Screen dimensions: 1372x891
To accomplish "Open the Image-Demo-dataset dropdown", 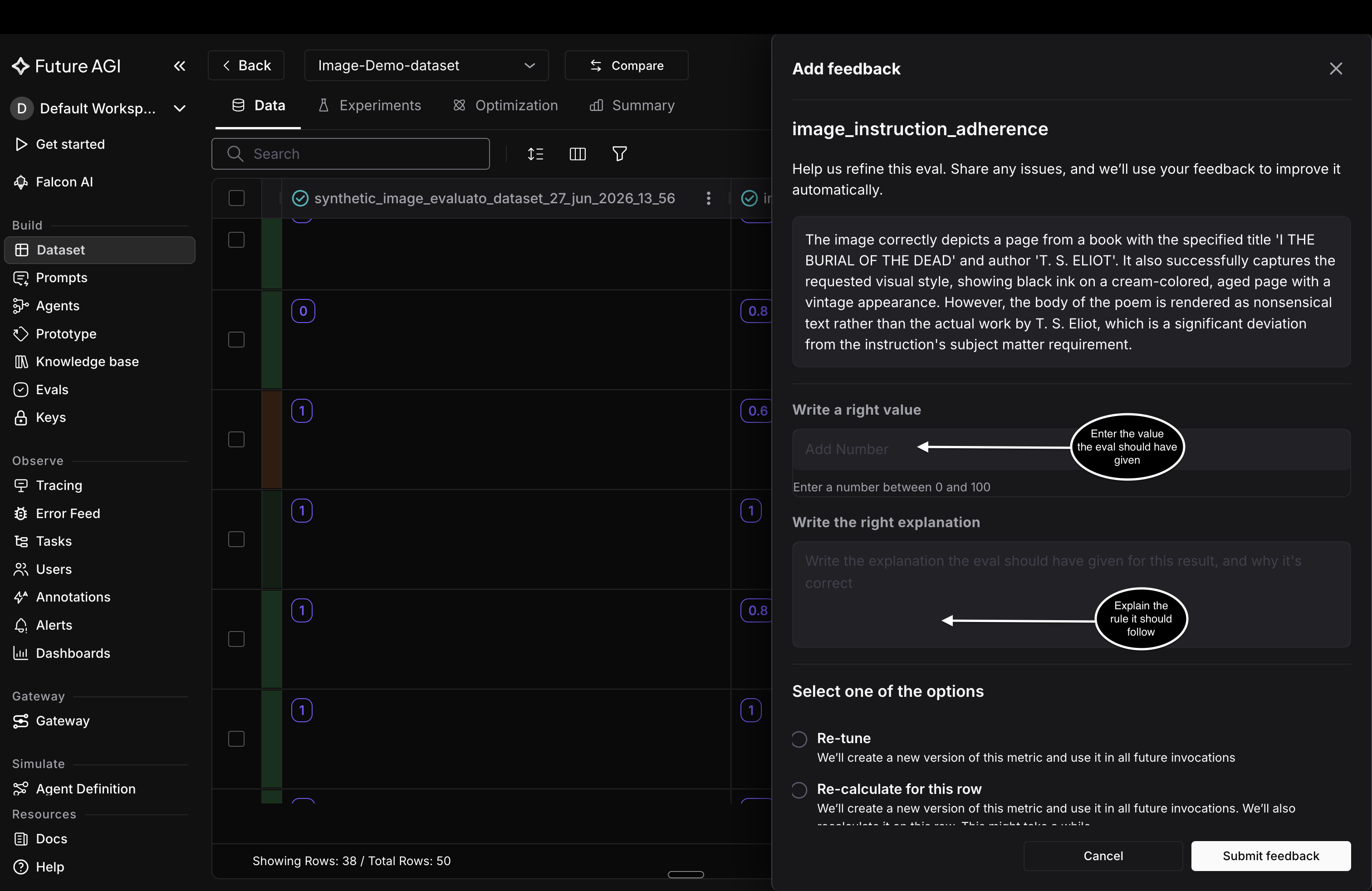I will 426,66.
